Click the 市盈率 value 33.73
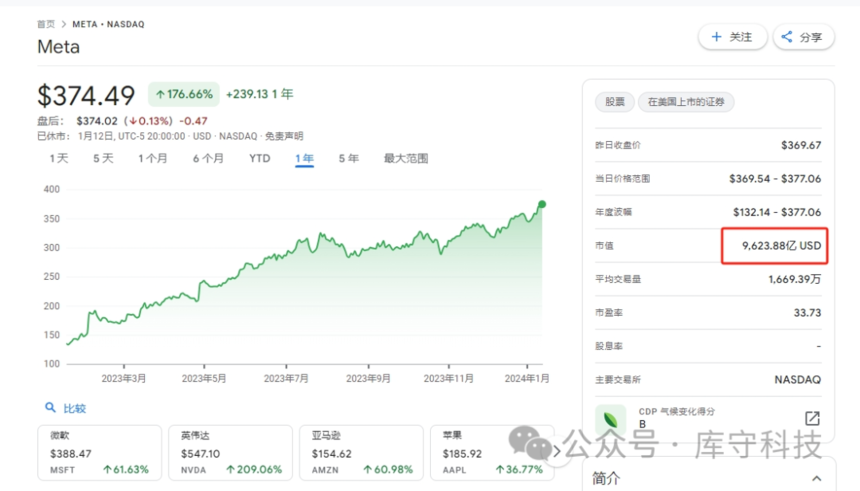 (x=807, y=313)
